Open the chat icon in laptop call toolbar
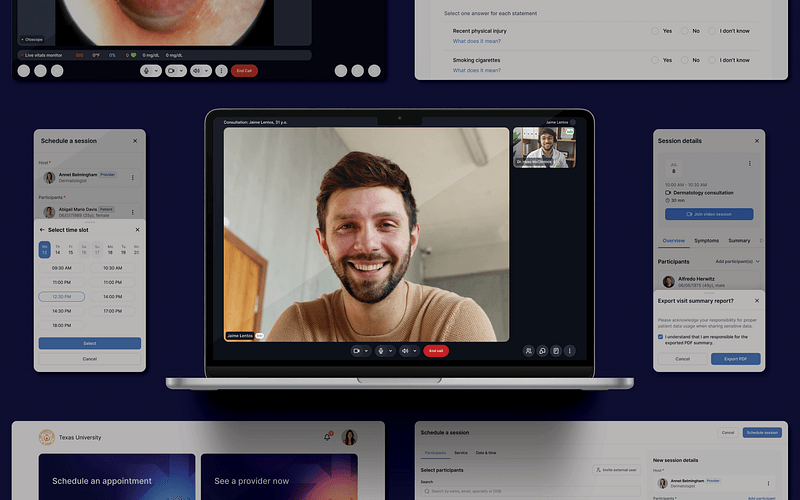This screenshot has width=800, height=500. [x=542, y=351]
